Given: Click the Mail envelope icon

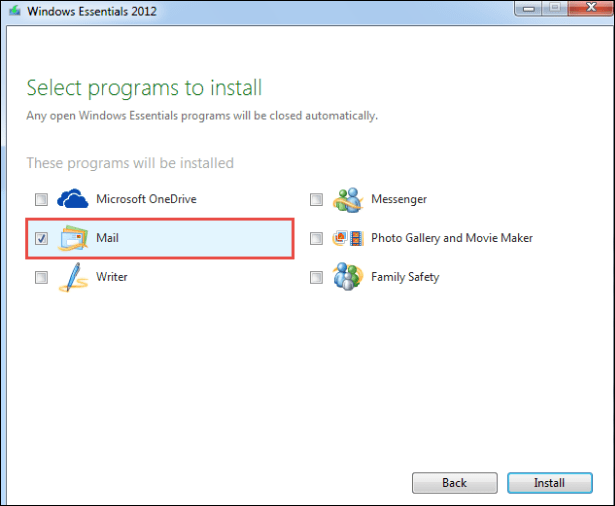Looking at the screenshot, I should coord(73,238).
